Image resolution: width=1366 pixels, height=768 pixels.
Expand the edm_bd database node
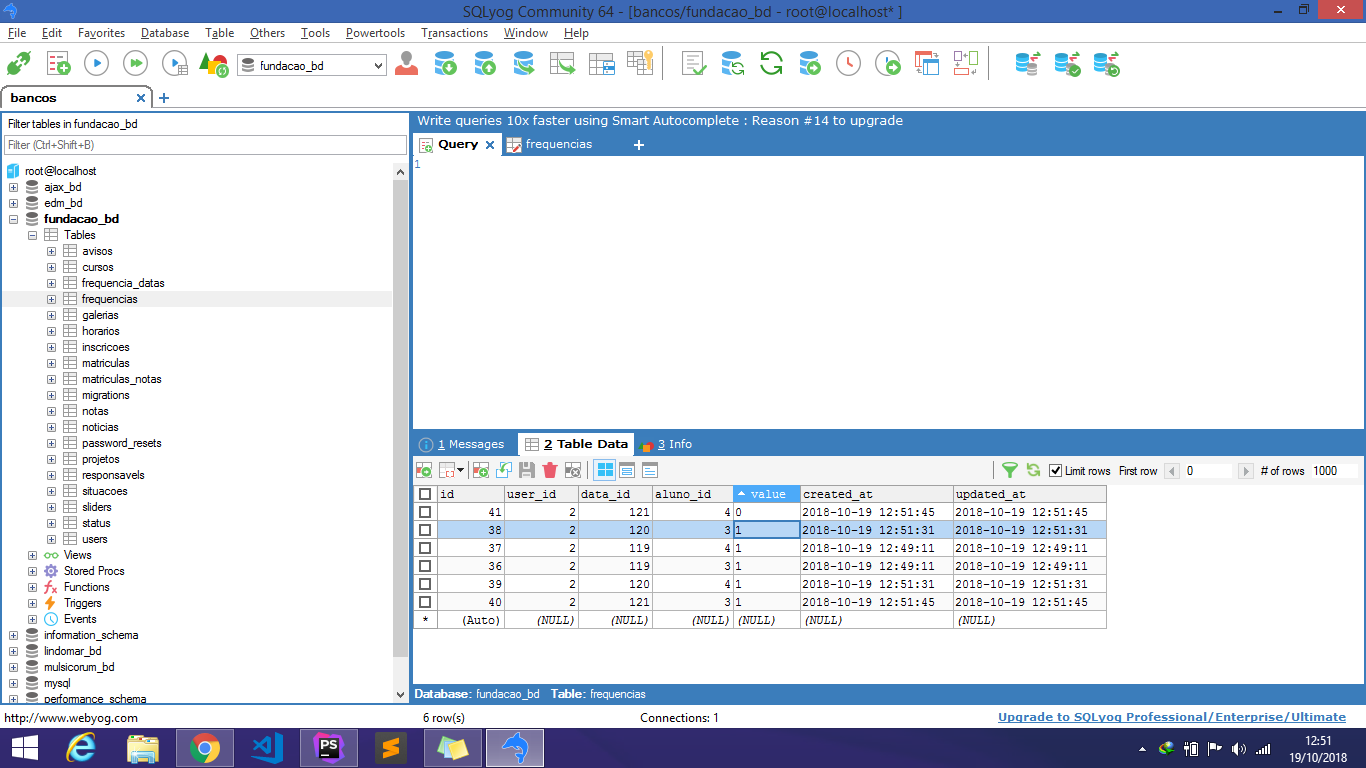13,203
